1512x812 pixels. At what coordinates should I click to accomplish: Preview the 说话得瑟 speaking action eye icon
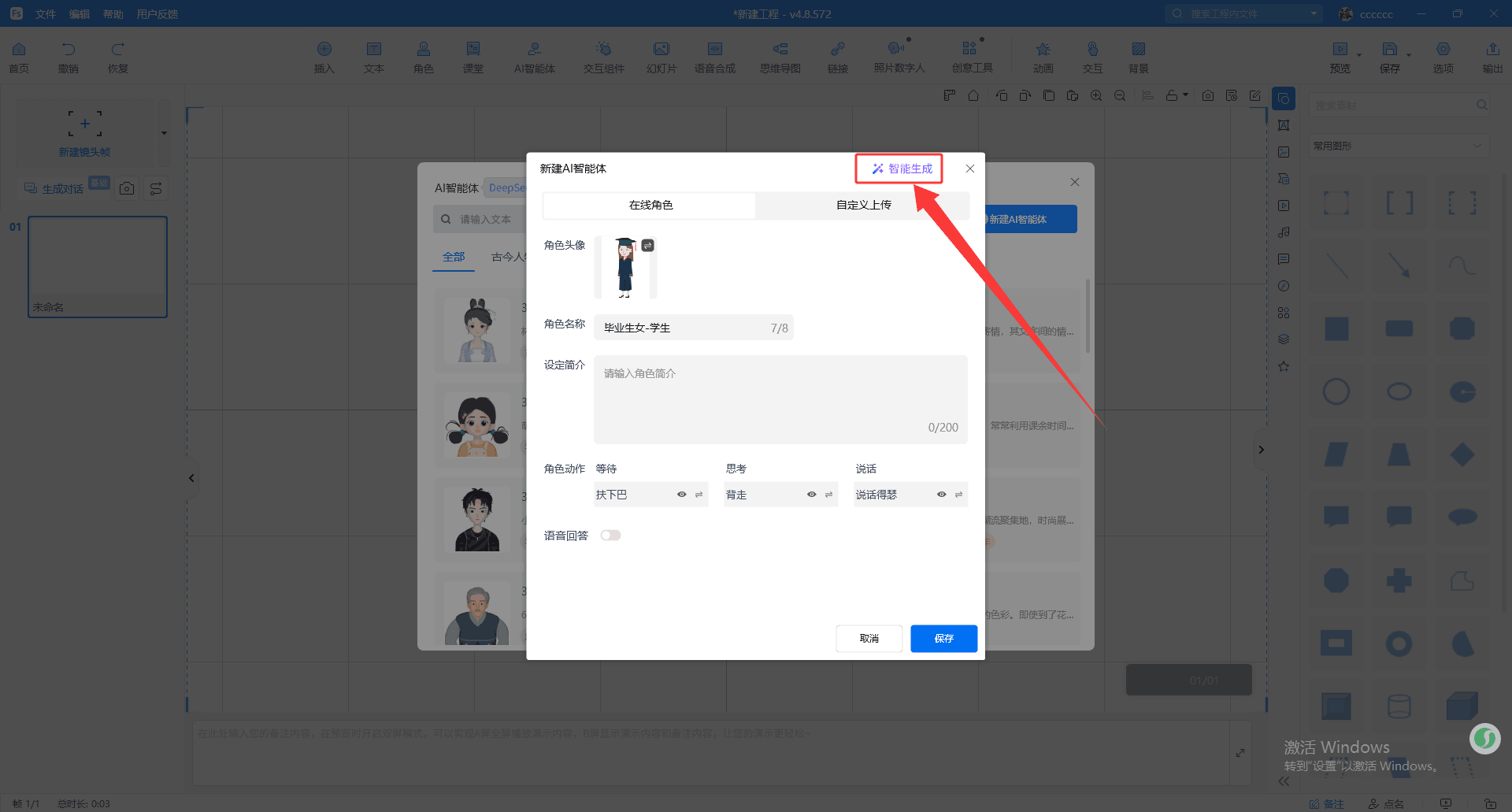click(x=941, y=495)
